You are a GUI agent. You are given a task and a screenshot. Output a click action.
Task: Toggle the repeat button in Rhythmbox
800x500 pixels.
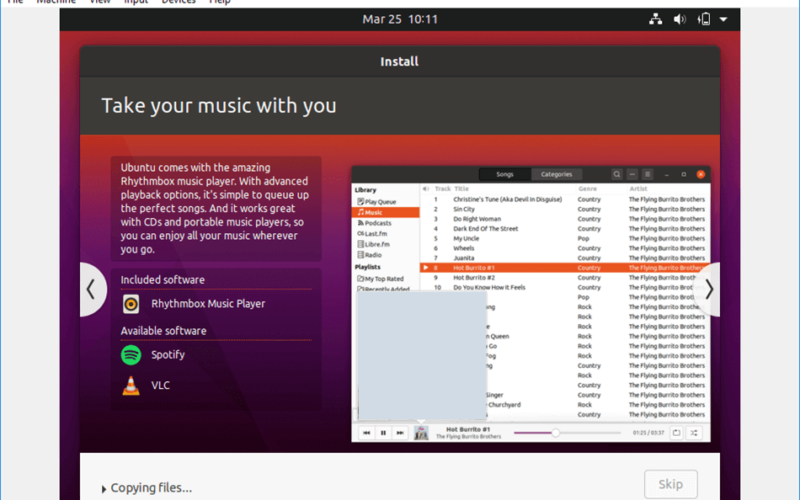click(677, 433)
